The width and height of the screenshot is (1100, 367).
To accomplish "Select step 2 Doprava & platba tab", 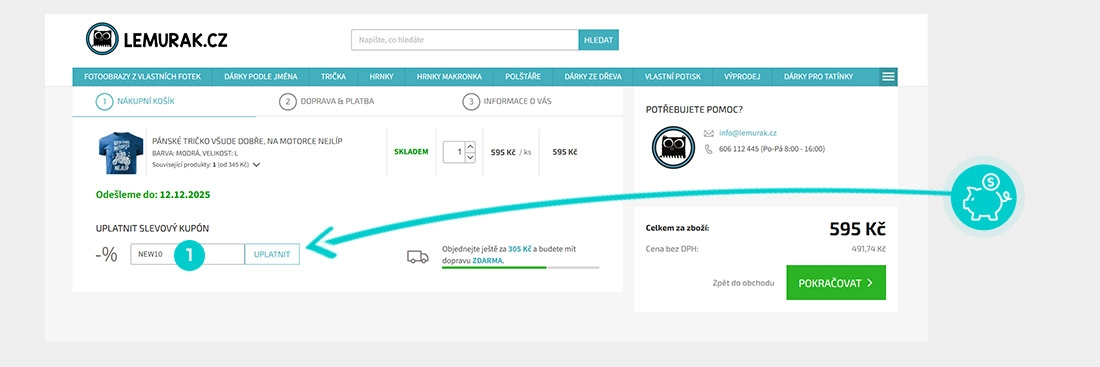I will pyautogui.click(x=327, y=101).
